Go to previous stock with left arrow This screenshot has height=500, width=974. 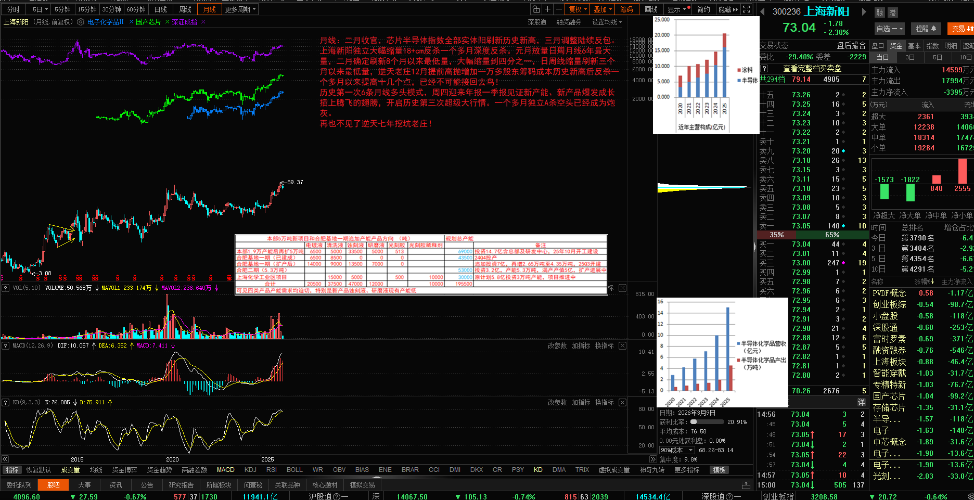[x=762, y=12]
